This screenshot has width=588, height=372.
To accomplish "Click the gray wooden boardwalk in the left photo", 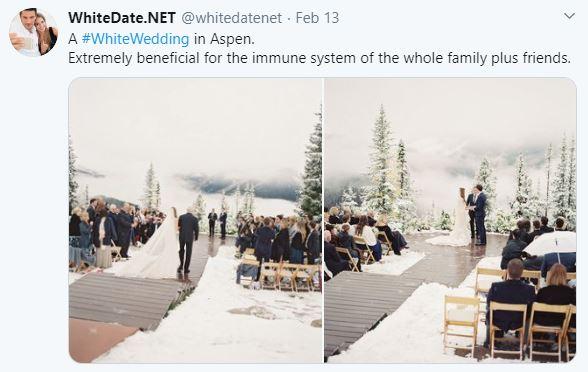I will pyautogui.click(x=124, y=300).
